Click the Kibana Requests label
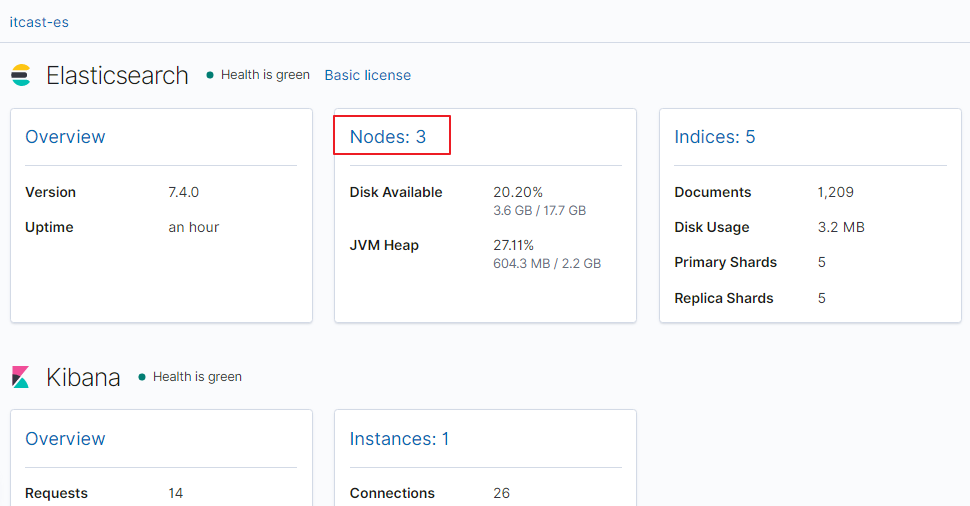Screen dimensions: 970x506 [x=56, y=493]
